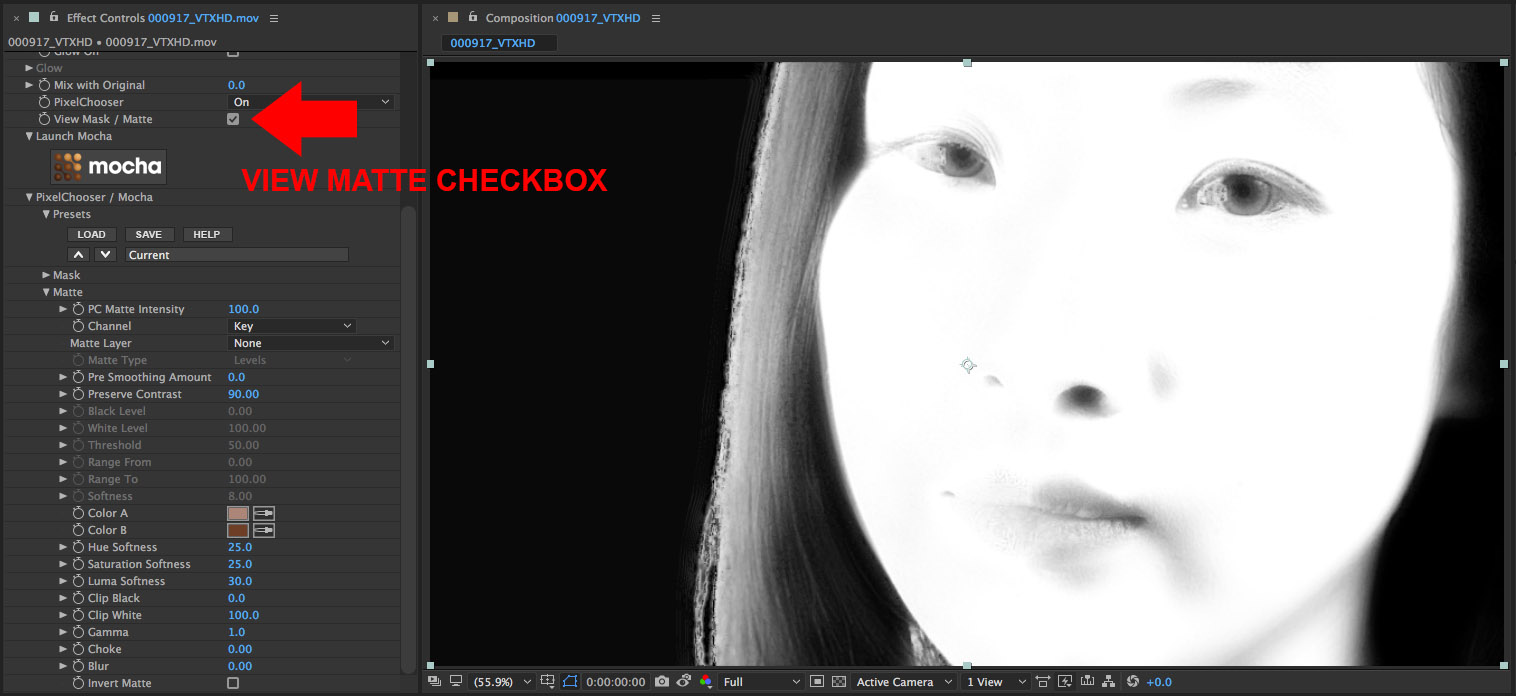This screenshot has width=1516, height=696.
Task: Open the Active Camera view dropdown
Action: tap(905, 682)
